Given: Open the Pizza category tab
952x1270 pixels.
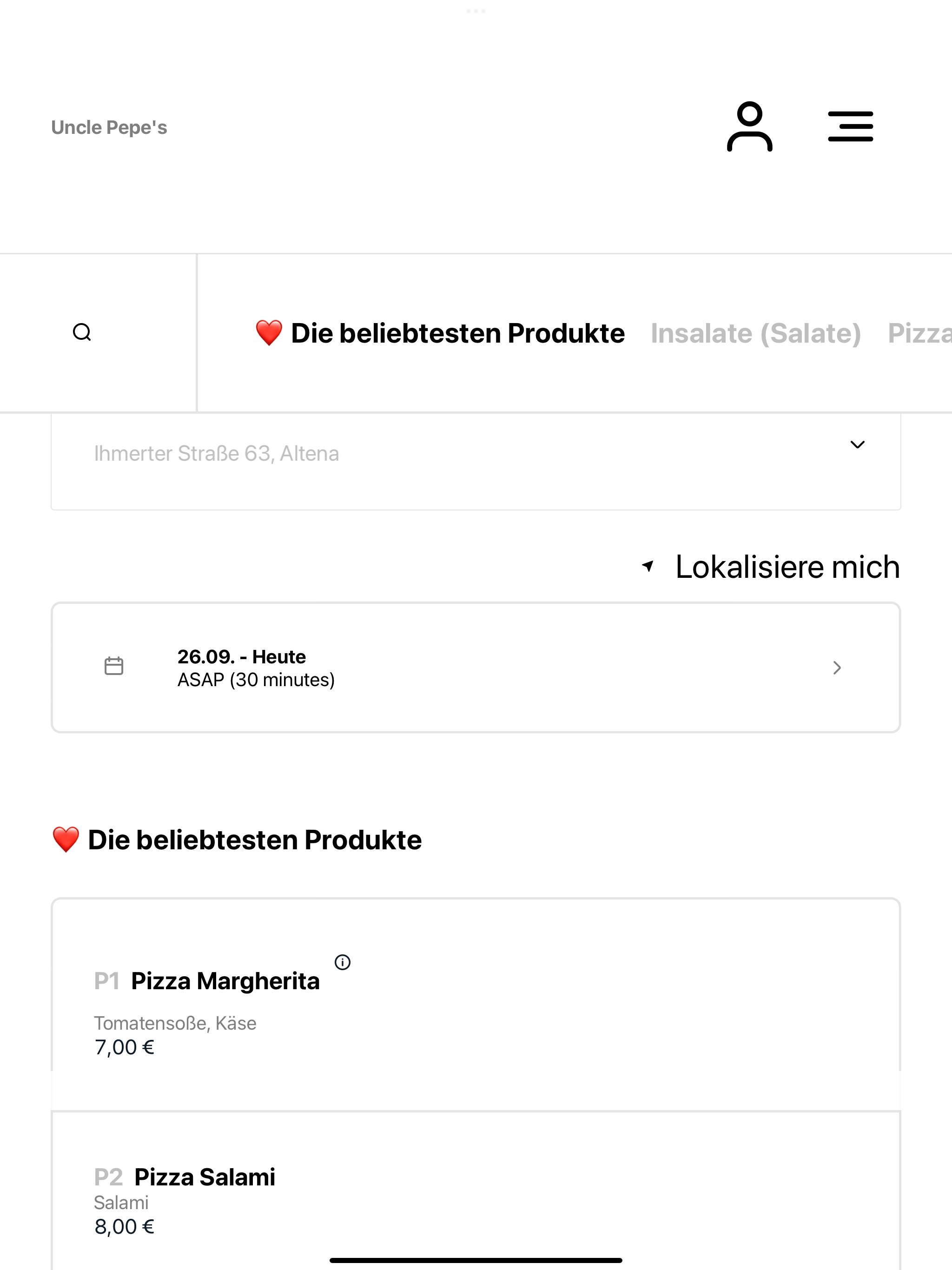Looking at the screenshot, I should [x=919, y=334].
